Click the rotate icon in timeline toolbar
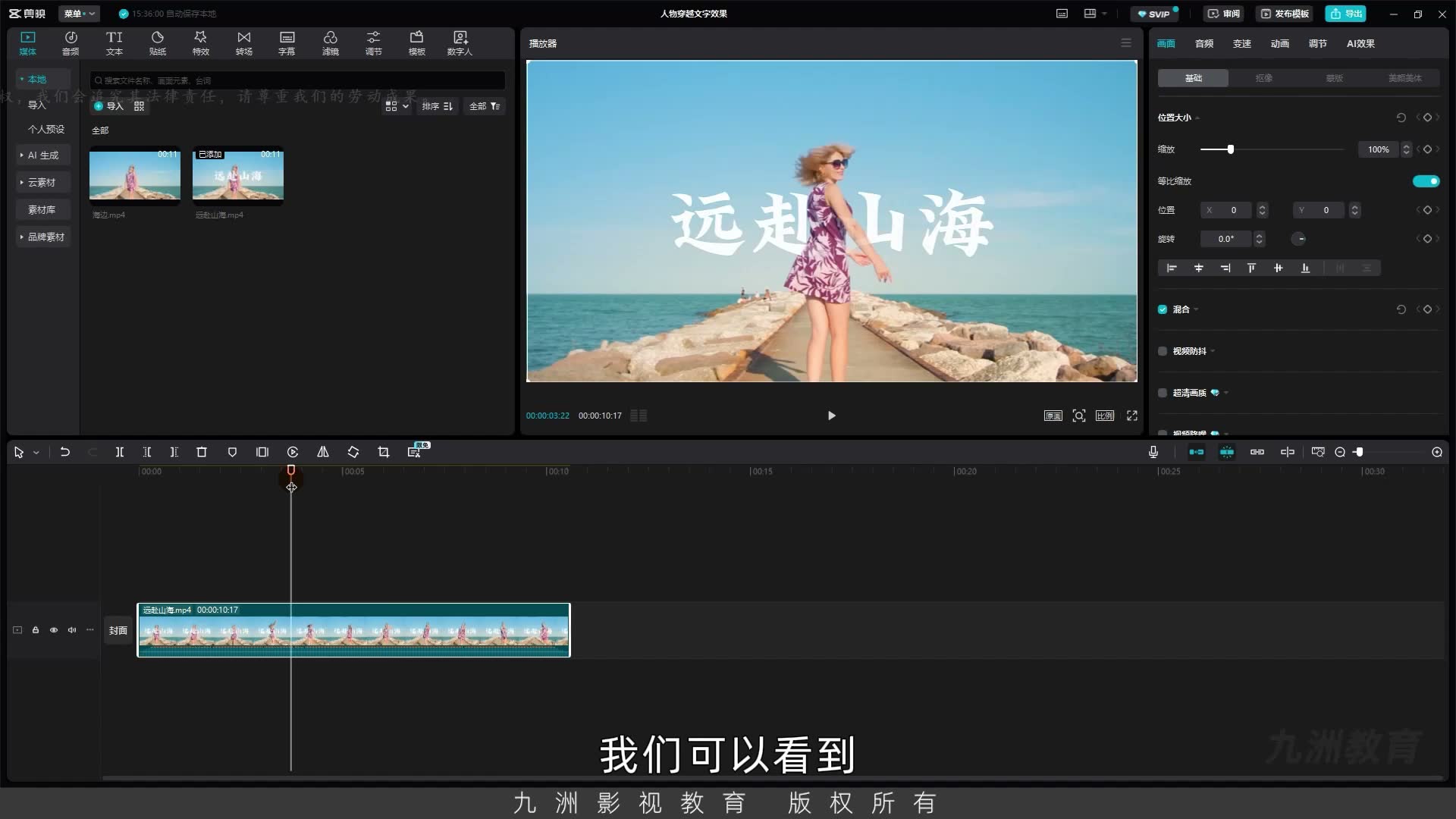The image size is (1456, 819). click(353, 452)
